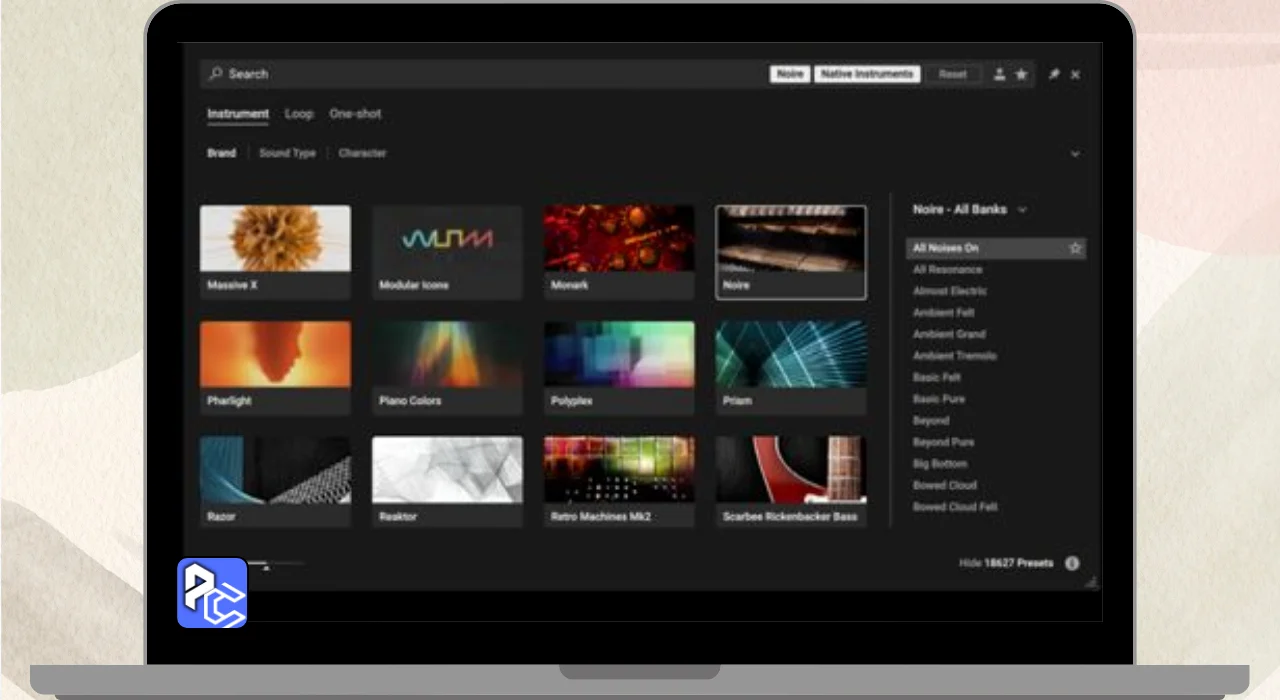Open the Noire - All Banks dropdown
Viewport: 1280px width, 700px height.
click(970, 210)
